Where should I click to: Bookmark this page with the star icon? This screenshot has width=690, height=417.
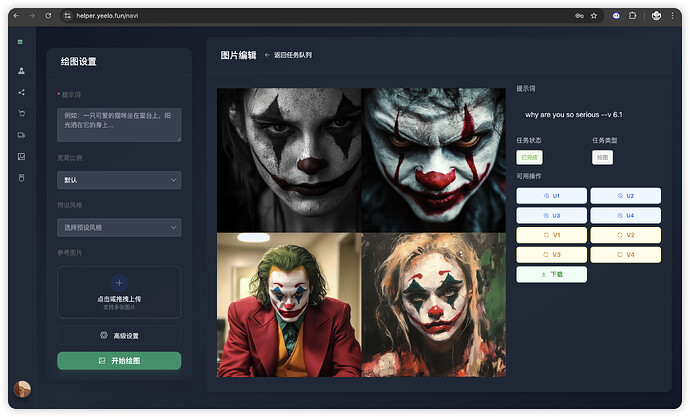pos(594,16)
